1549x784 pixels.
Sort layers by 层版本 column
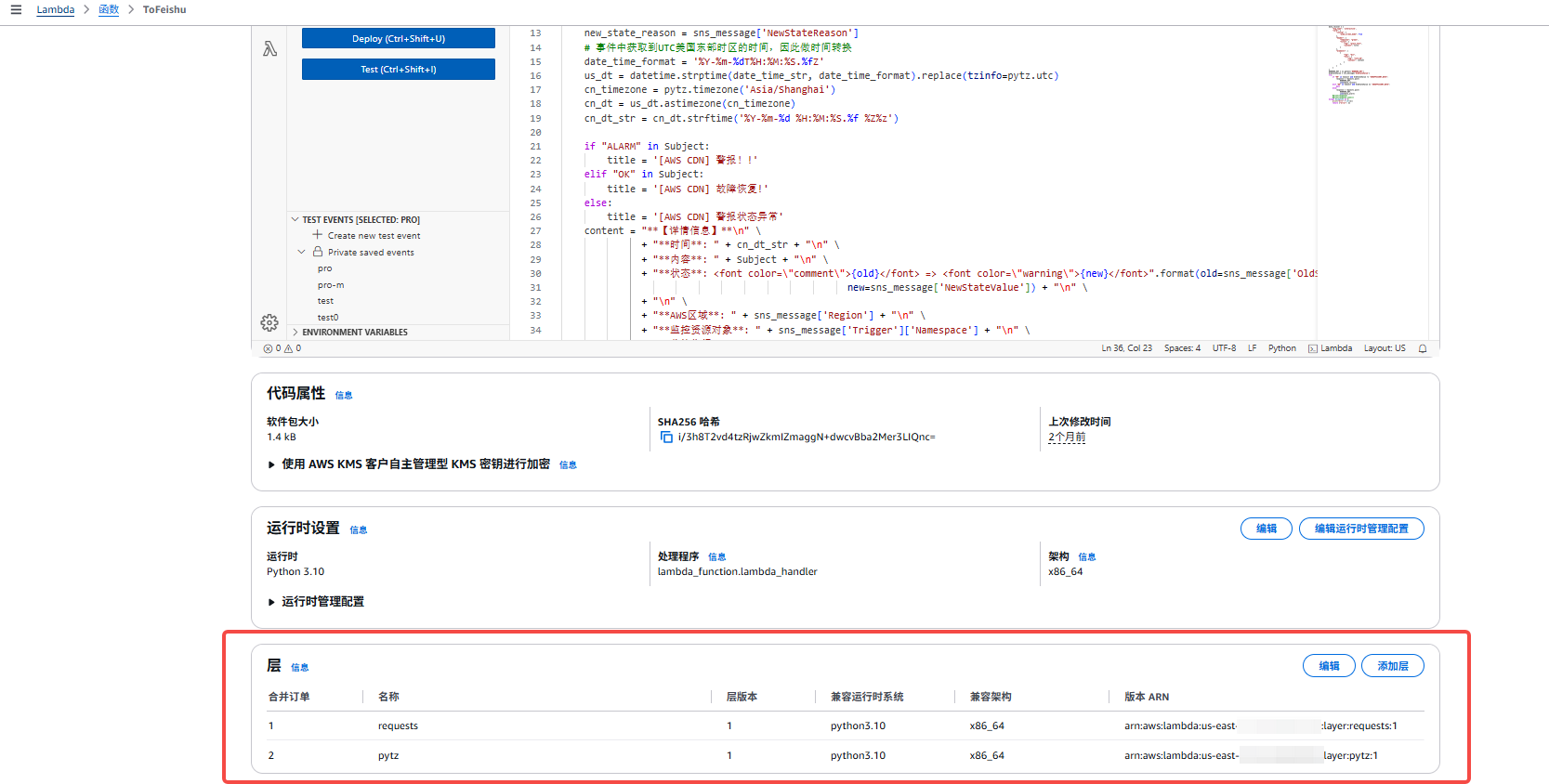742,697
